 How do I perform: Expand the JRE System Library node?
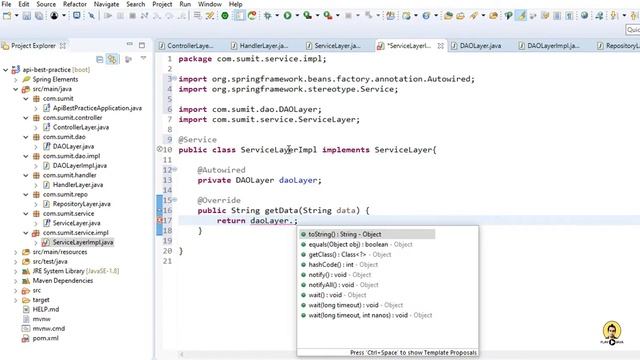(x=16, y=271)
